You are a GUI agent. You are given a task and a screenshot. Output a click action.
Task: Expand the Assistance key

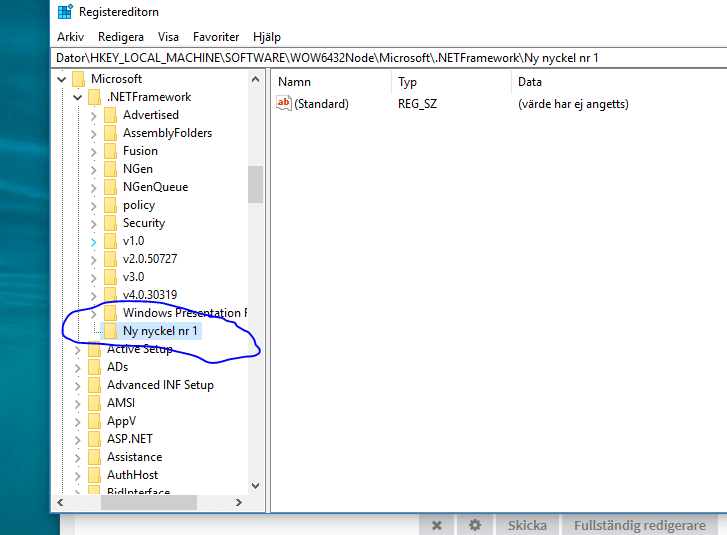(77, 458)
